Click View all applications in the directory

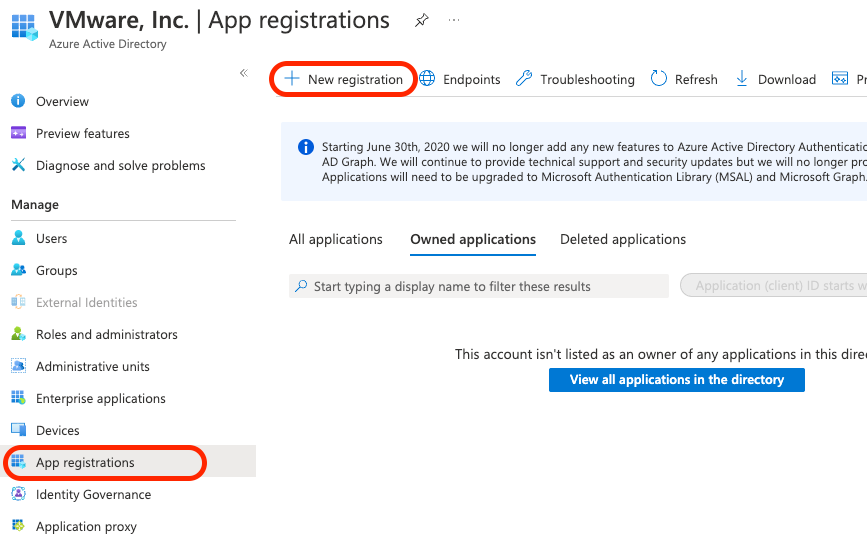click(677, 380)
